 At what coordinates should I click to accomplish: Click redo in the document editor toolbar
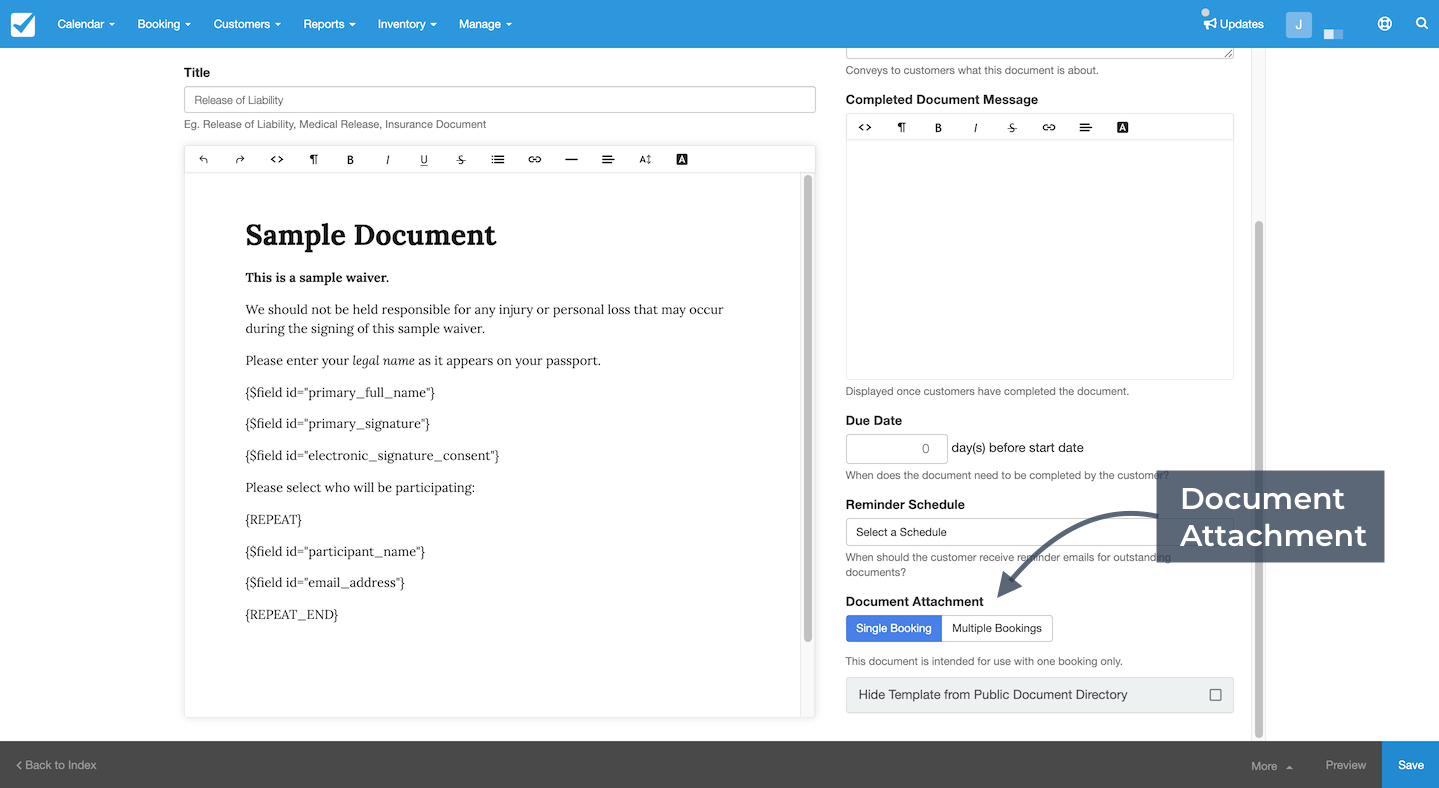tap(240, 160)
